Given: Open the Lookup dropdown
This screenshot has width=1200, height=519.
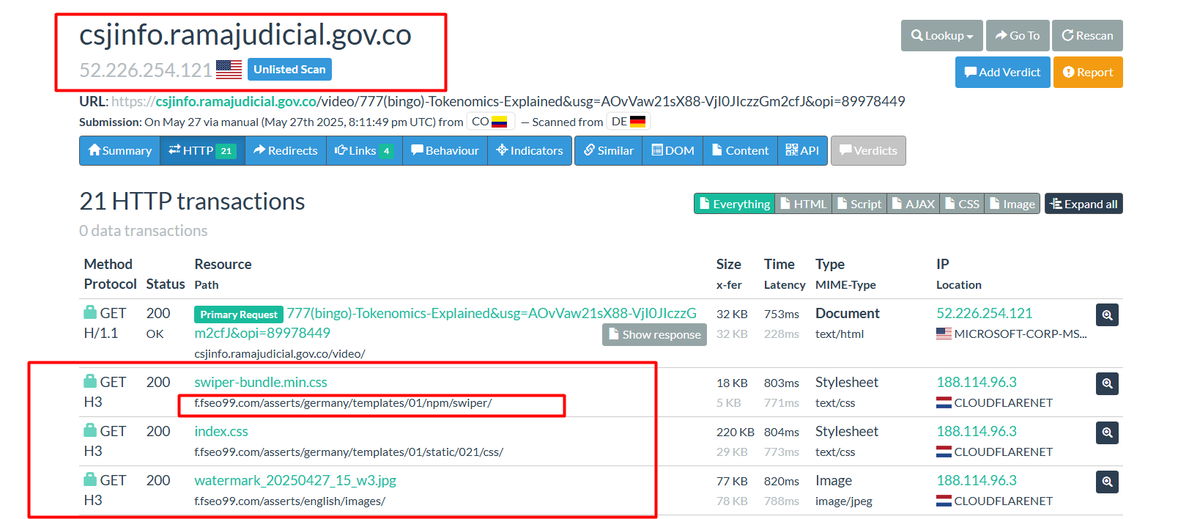Looking at the screenshot, I should [x=942, y=35].
